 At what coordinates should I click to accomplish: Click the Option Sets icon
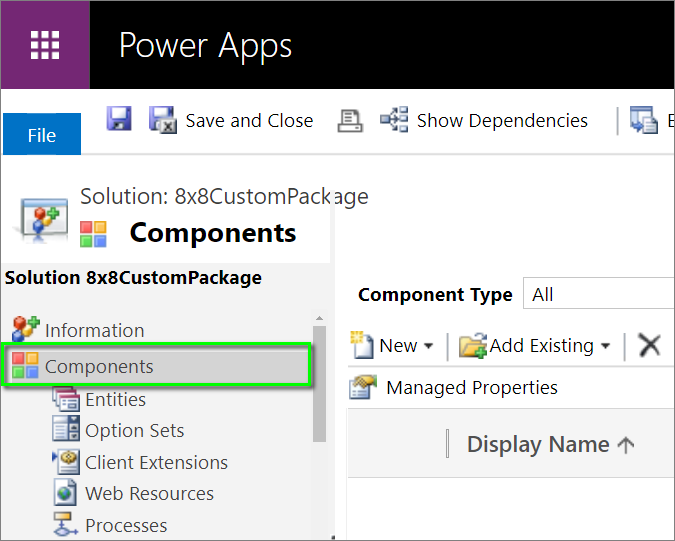pyautogui.click(x=66, y=428)
